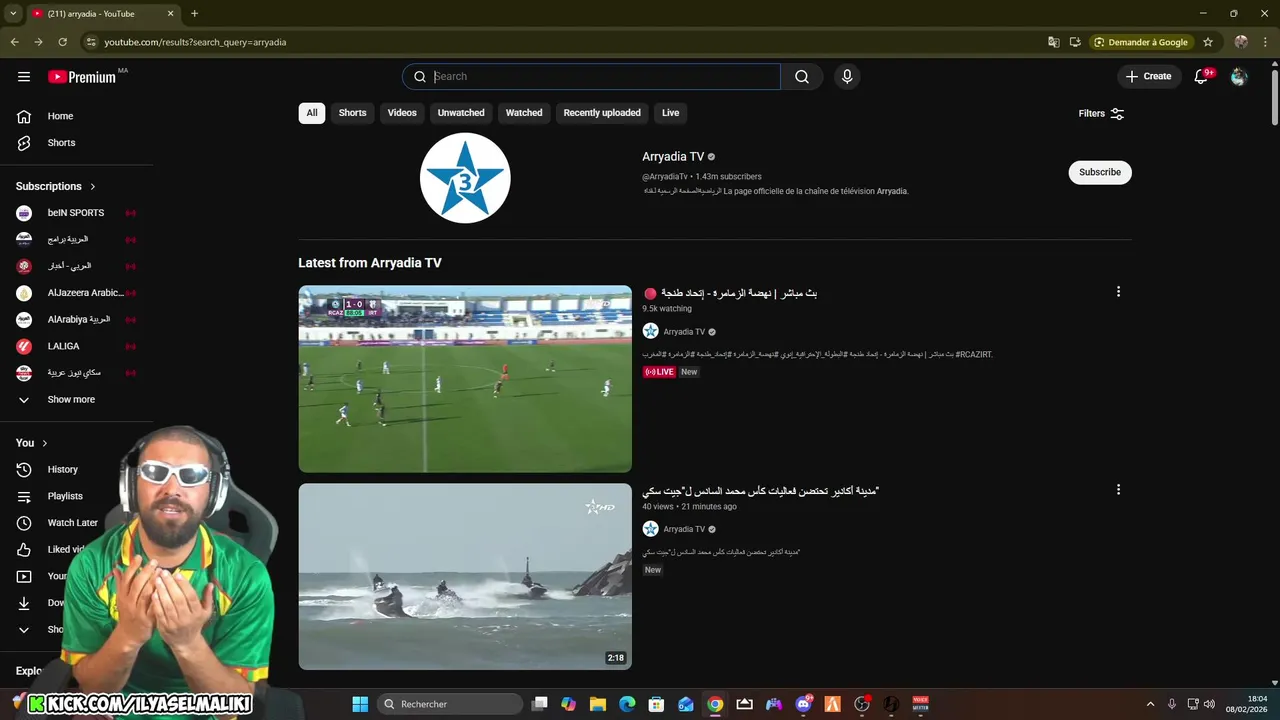This screenshot has height=720, width=1280.
Task: Click Arryadia TV under jet ski video
Action: [684, 529]
